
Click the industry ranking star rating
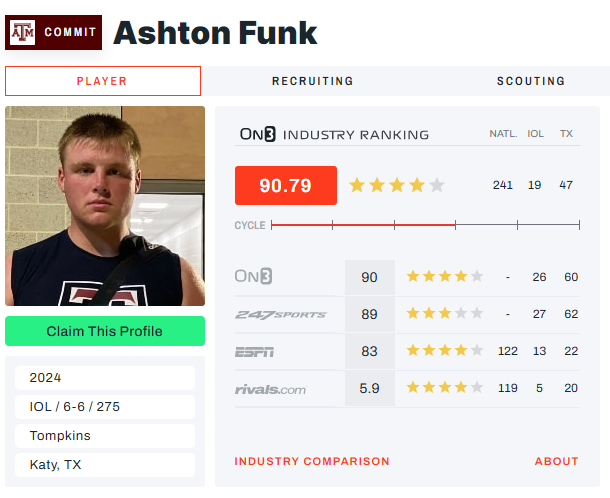[x=396, y=185]
